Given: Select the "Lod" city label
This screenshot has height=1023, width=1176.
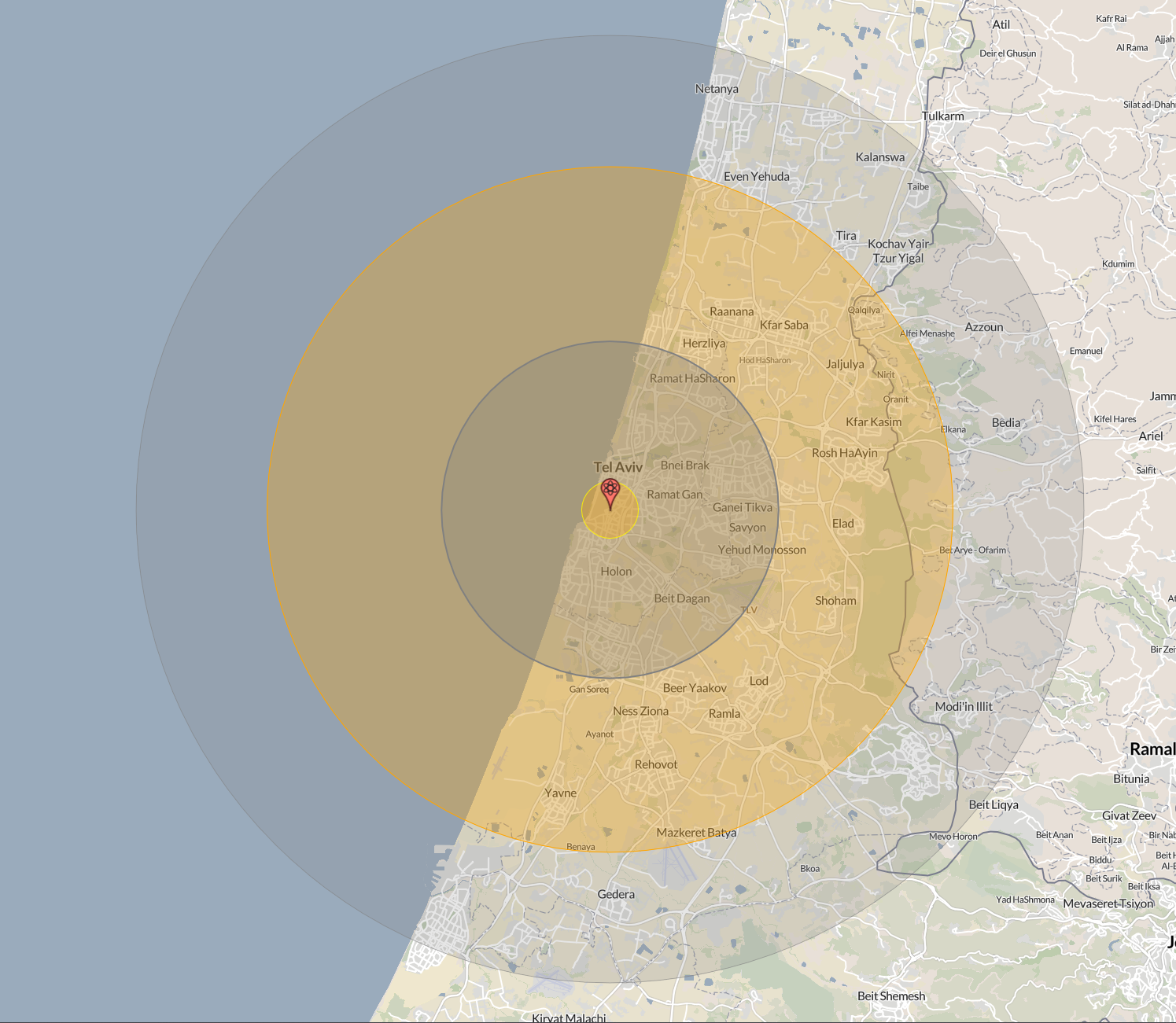Looking at the screenshot, I should 759,681.
